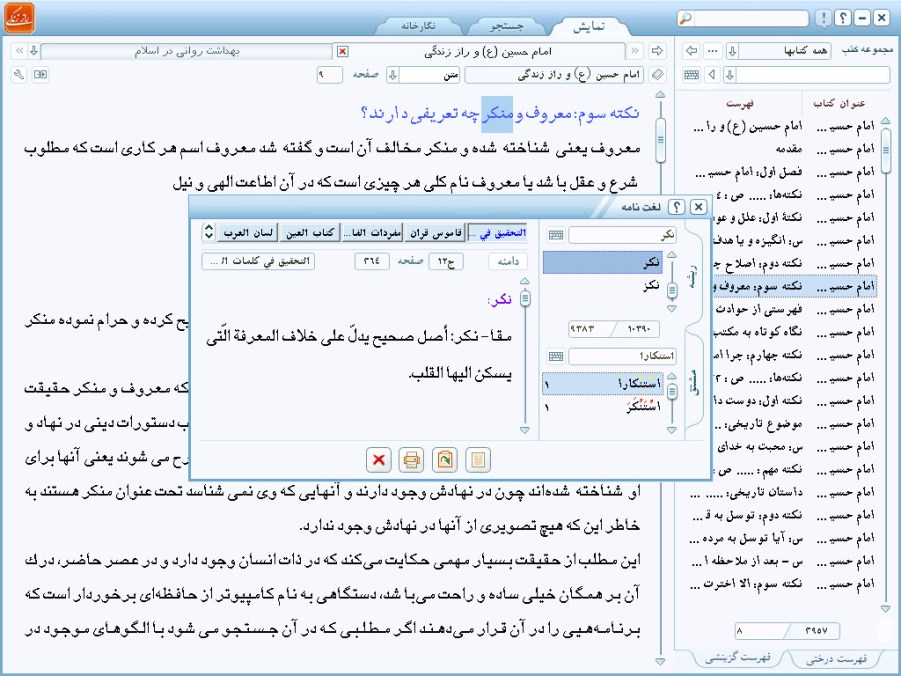The image size is (901, 676).
Task: Click the double chevron beside the امام حسین tab
Action: point(635,51)
